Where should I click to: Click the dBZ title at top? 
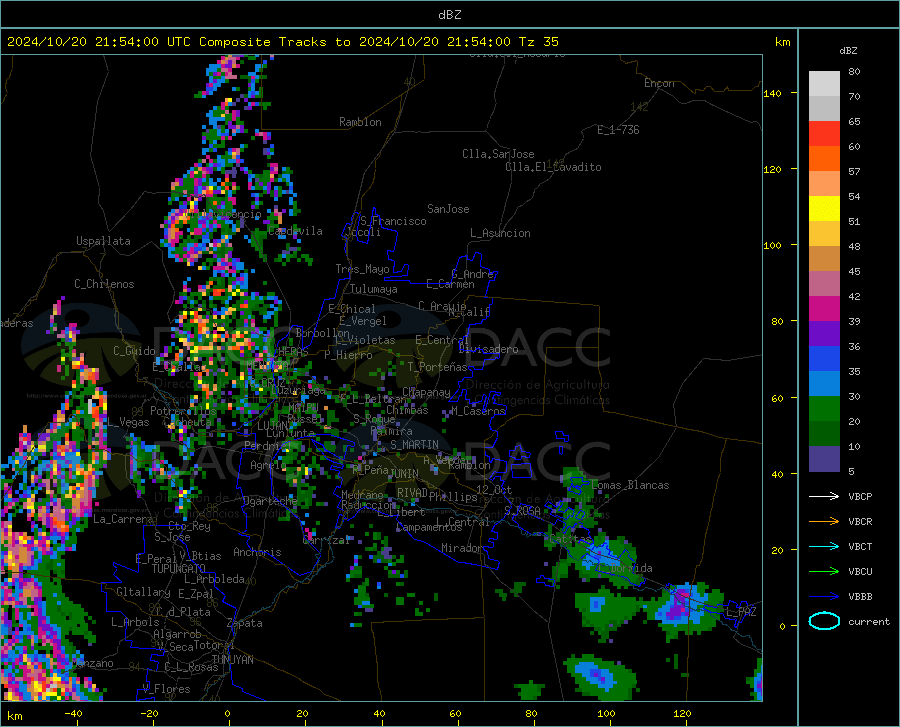pos(449,15)
